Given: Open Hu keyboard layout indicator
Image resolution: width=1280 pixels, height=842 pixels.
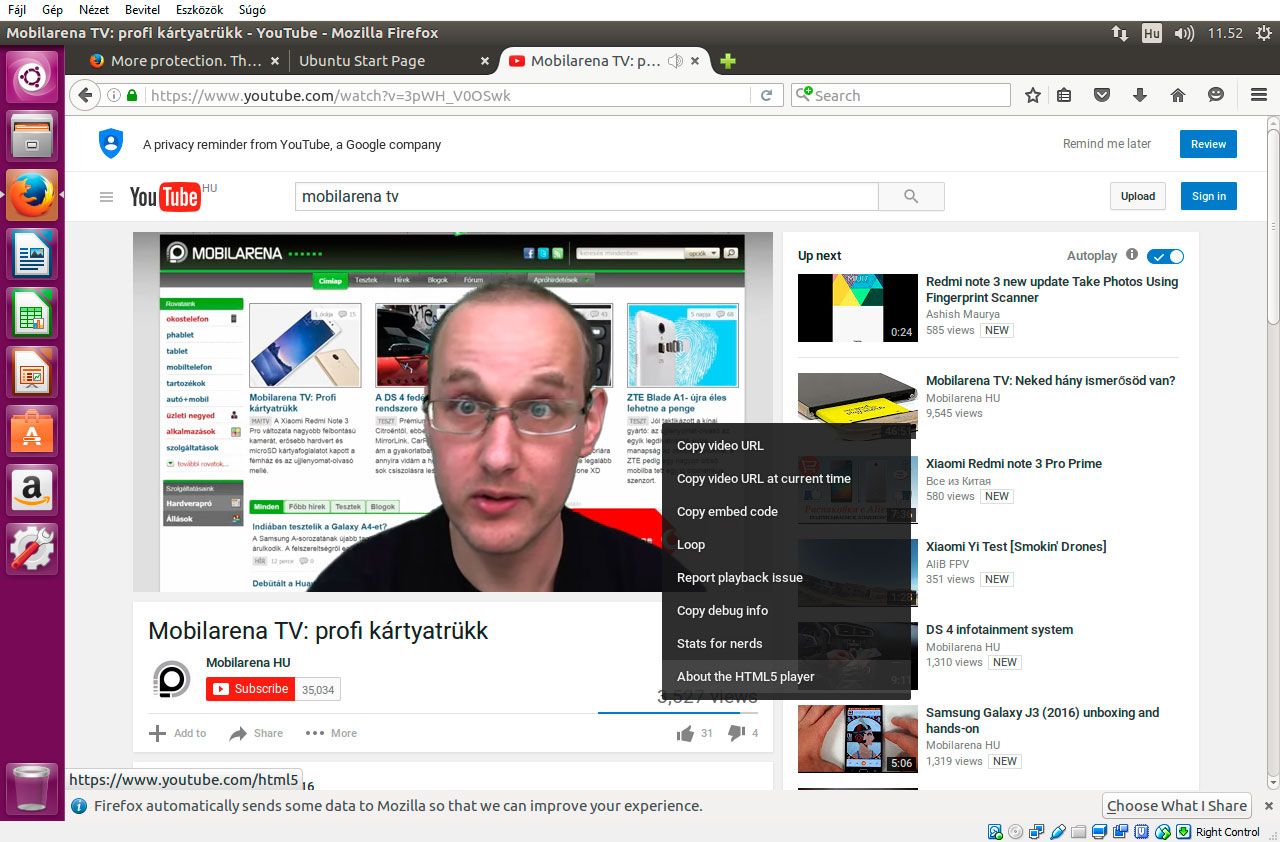Looking at the screenshot, I should click(1151, 33).
